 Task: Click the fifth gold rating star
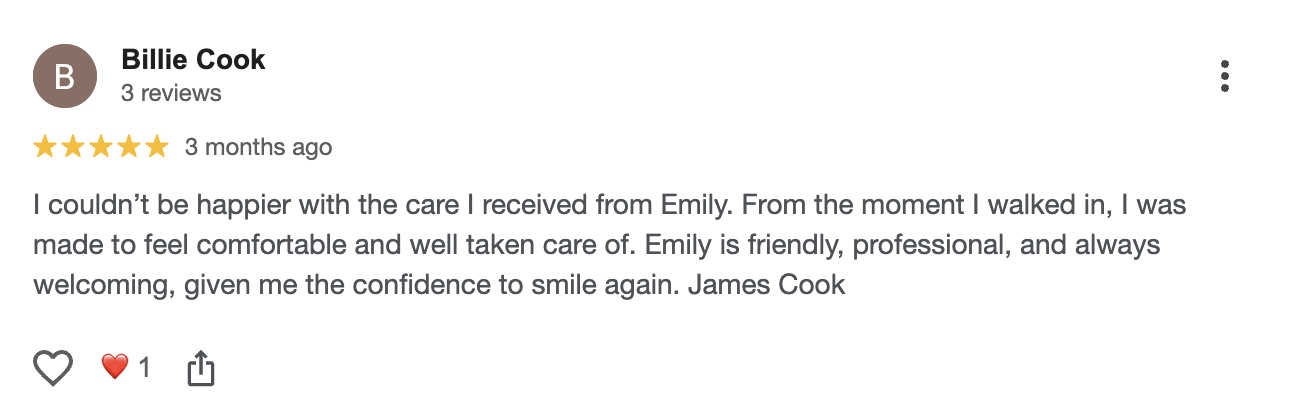157,148
